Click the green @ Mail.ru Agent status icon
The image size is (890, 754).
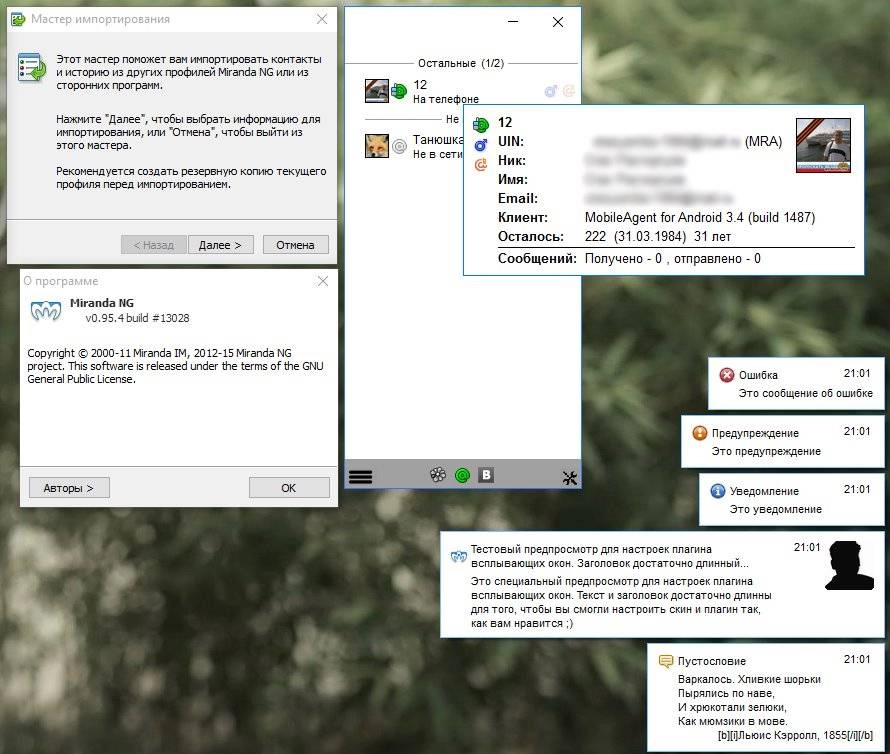[463, 475]
